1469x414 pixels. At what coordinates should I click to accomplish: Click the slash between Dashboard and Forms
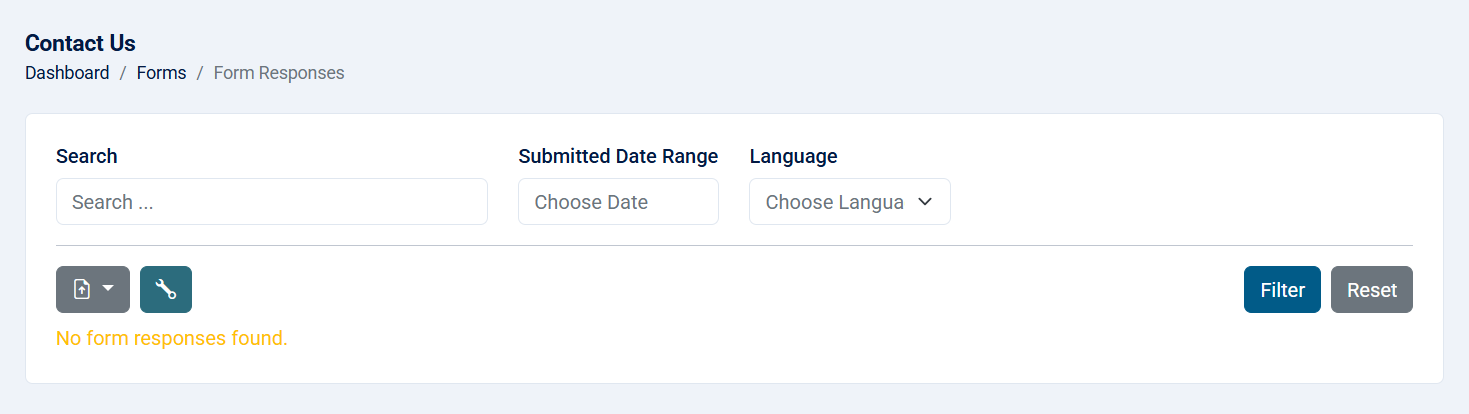point(123,73)
